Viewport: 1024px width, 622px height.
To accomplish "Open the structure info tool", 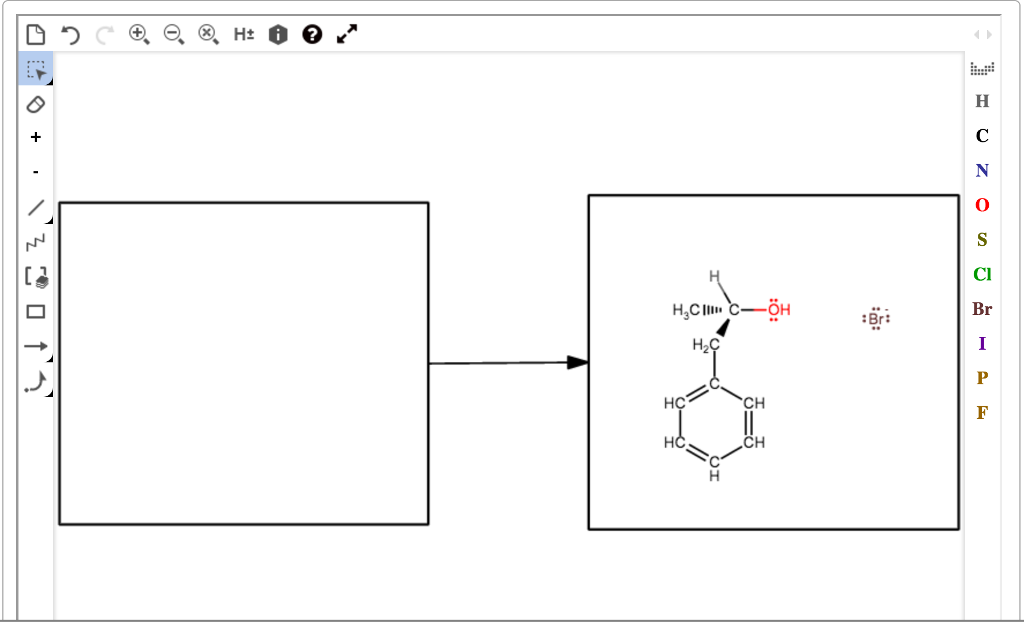I will click(x=277, y=34).
